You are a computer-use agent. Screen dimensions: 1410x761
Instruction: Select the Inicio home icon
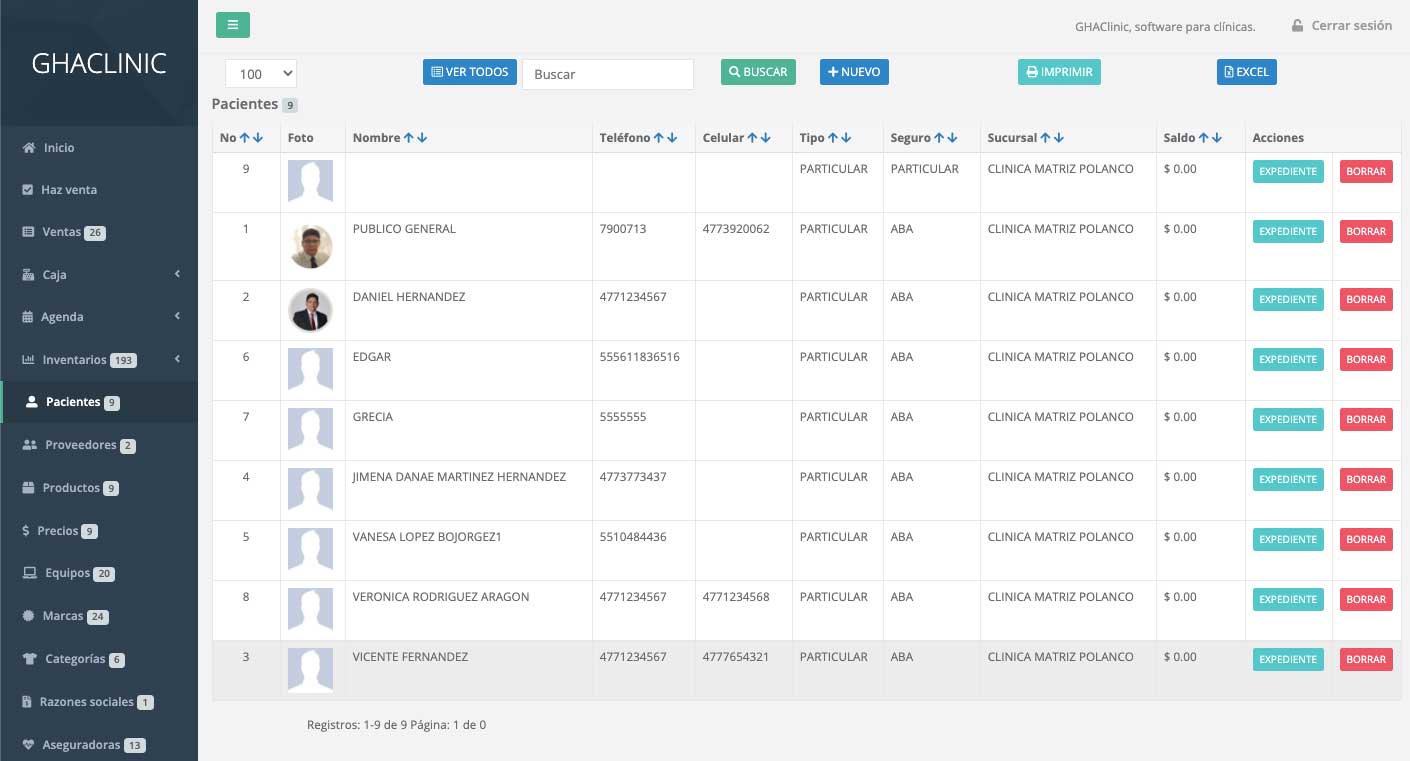point(30,147)
